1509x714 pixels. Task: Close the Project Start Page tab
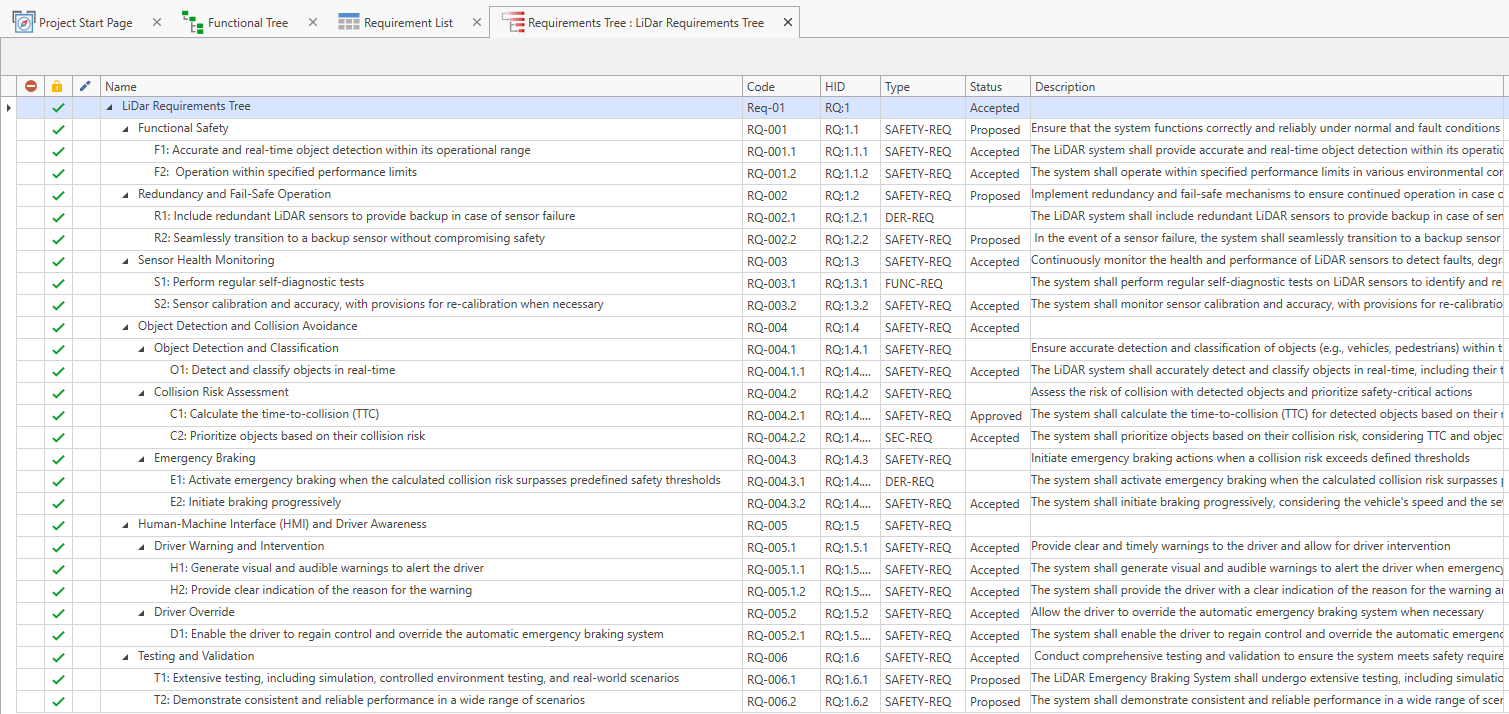(157, 22)
